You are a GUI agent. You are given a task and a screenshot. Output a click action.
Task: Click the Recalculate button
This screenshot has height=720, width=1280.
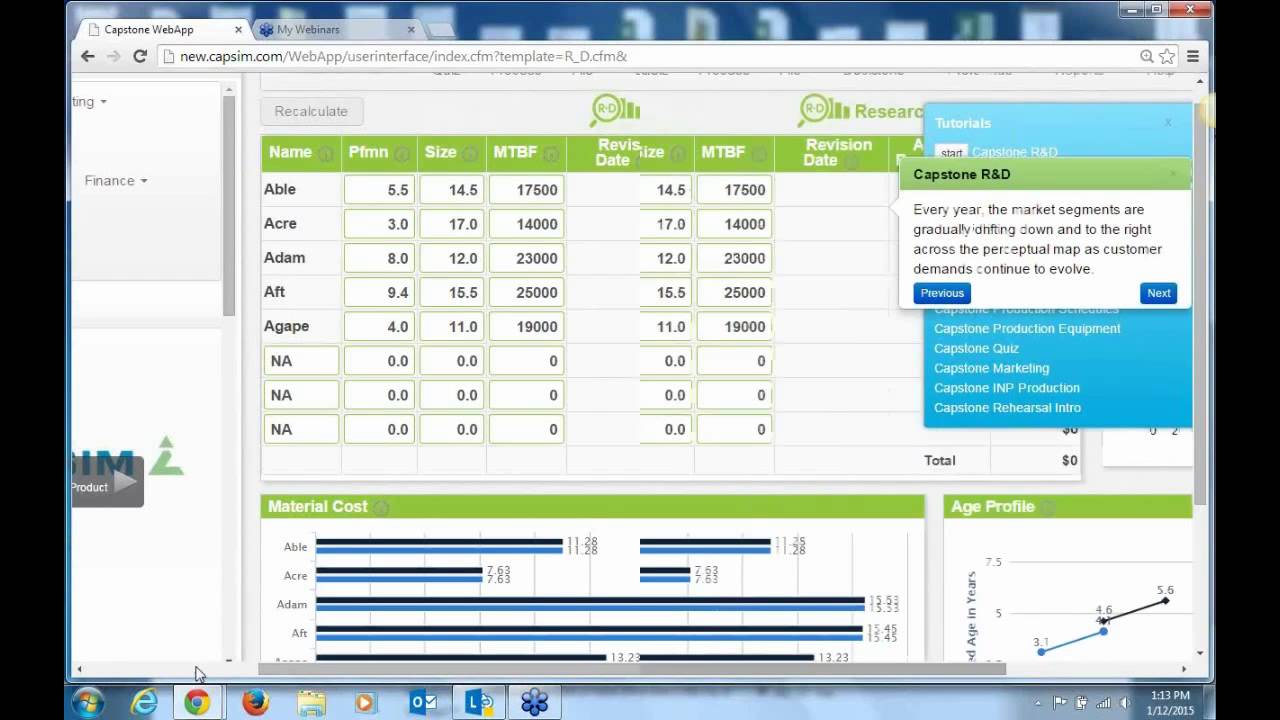pyautogui.click(x=311, y=111)
